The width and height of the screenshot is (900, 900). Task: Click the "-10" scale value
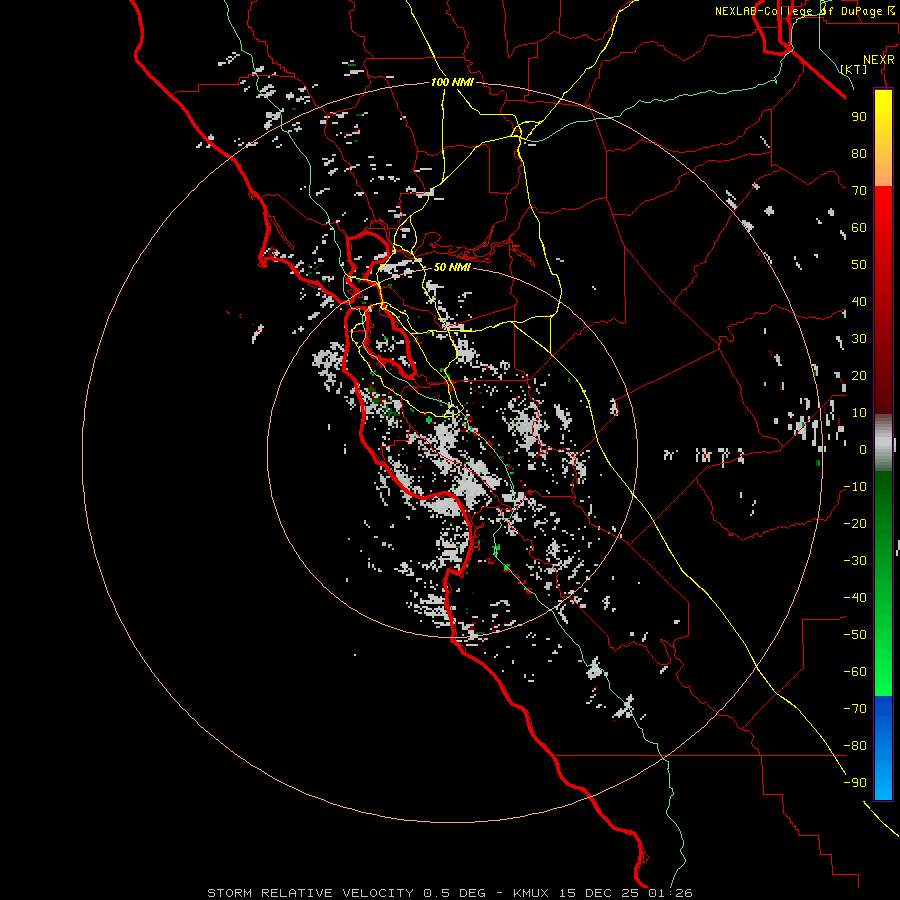coord(855,487)
